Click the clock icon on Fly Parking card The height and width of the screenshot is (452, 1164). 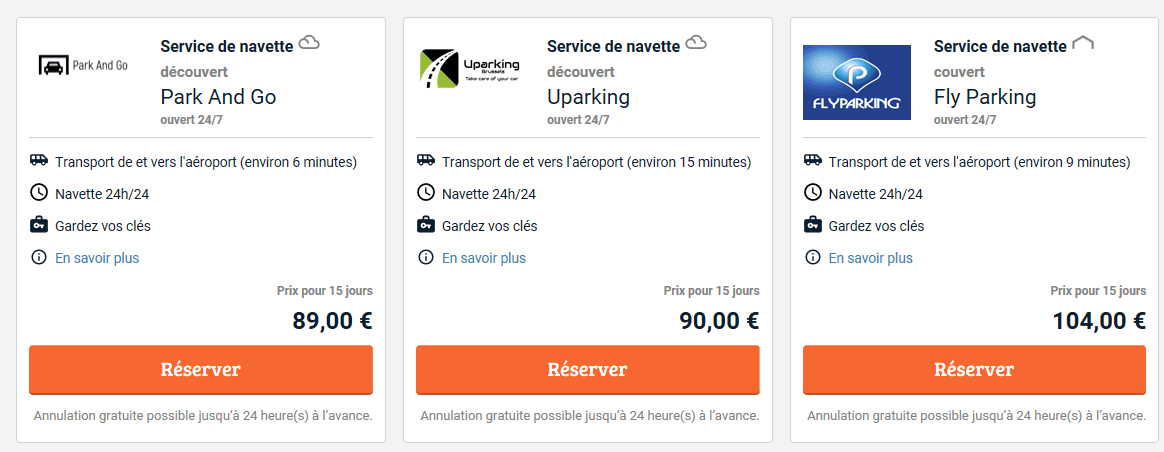(812, 193)
